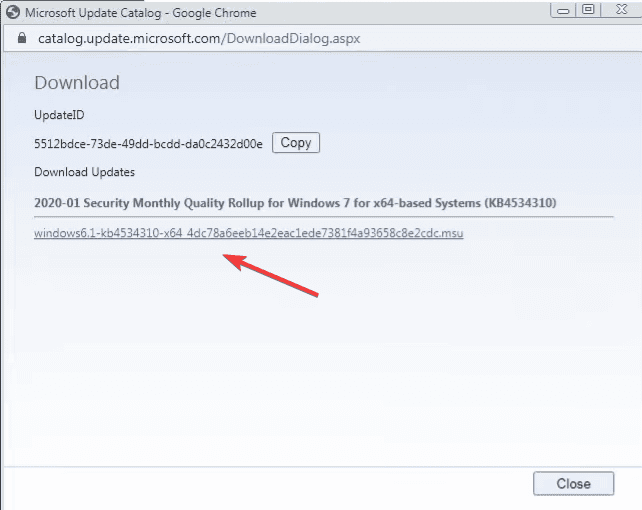The height and width of the screenshot is (510, 642).
Task: Minimize the Chrome popup window
Action: click(x=563, y=10)
